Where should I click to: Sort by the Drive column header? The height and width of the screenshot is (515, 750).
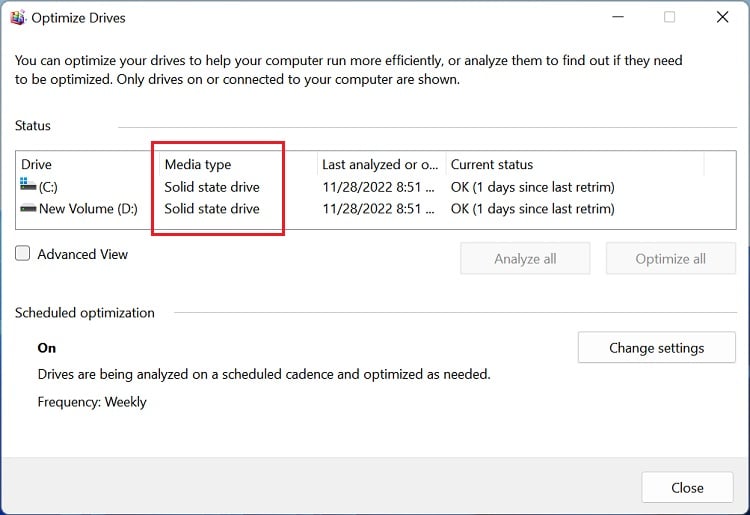coord(37,164)
